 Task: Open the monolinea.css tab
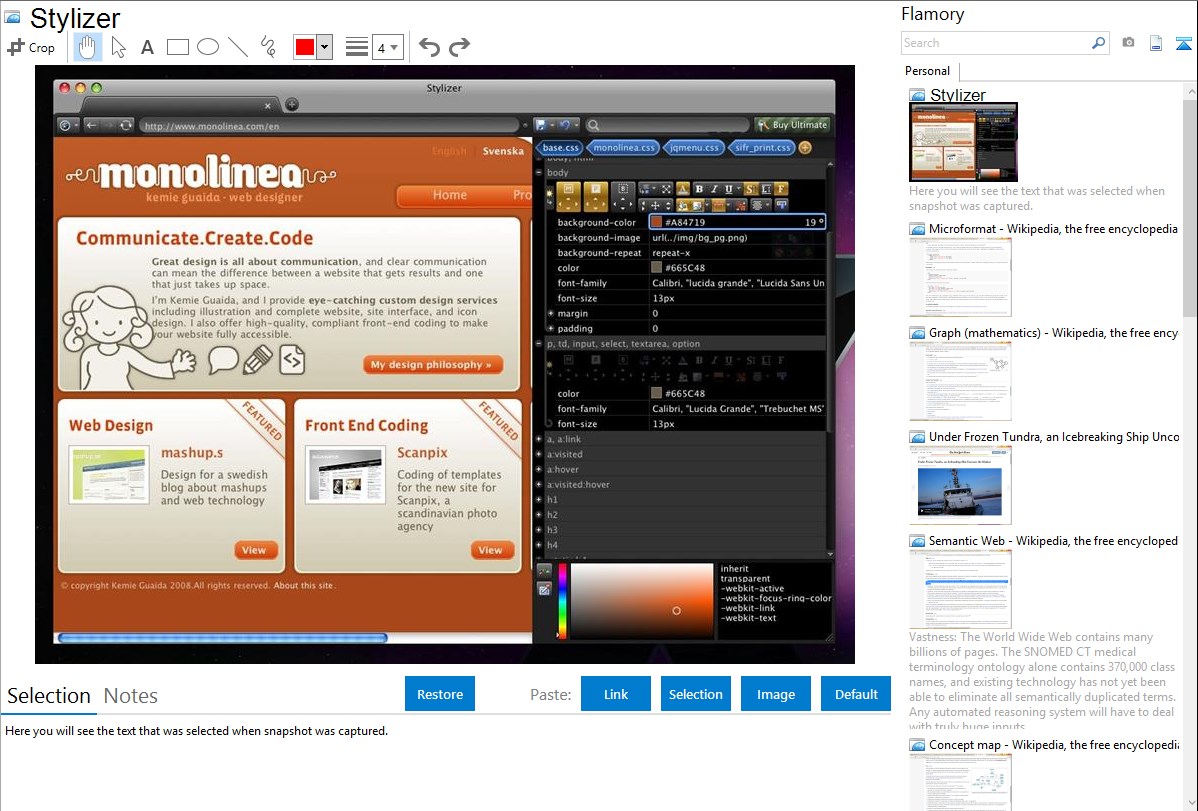623,148
